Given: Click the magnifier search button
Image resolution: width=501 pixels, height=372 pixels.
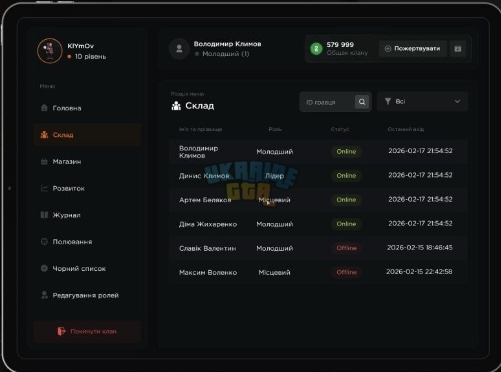Looking at the screenshot, I should pyautogui.click(x=362, y=102).
